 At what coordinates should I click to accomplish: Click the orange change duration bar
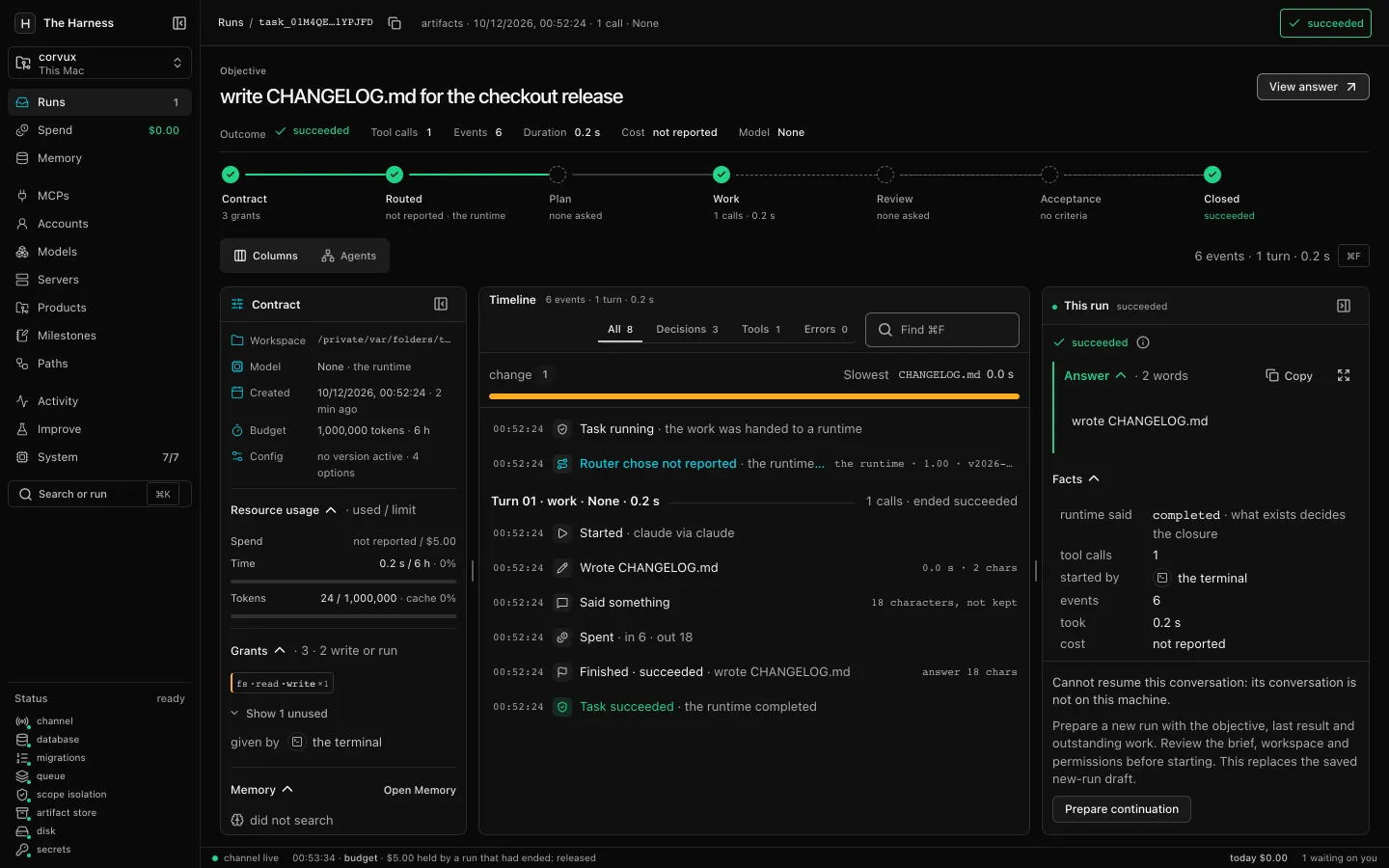(x=754, y=396)
